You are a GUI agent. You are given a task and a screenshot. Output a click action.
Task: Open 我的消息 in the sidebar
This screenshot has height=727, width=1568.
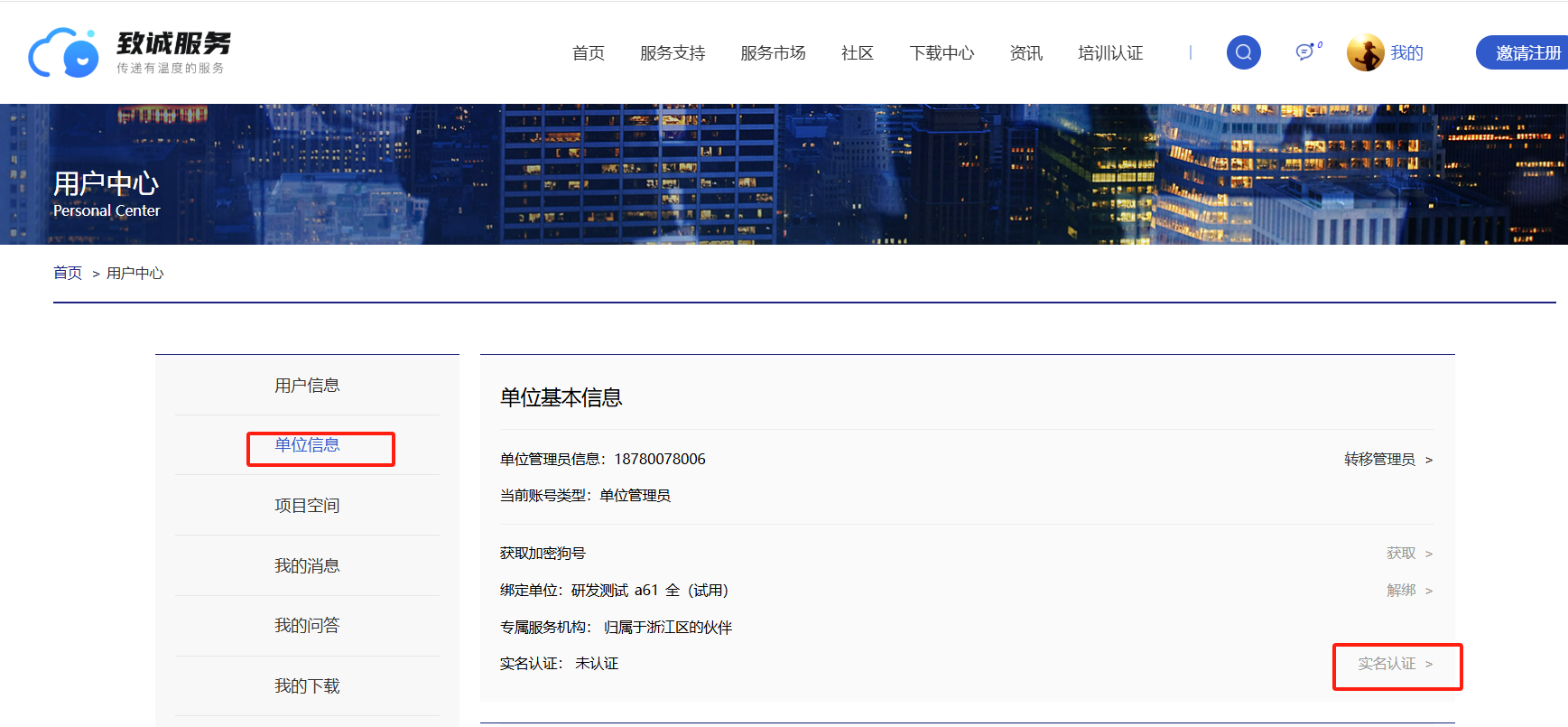point(307,566)
